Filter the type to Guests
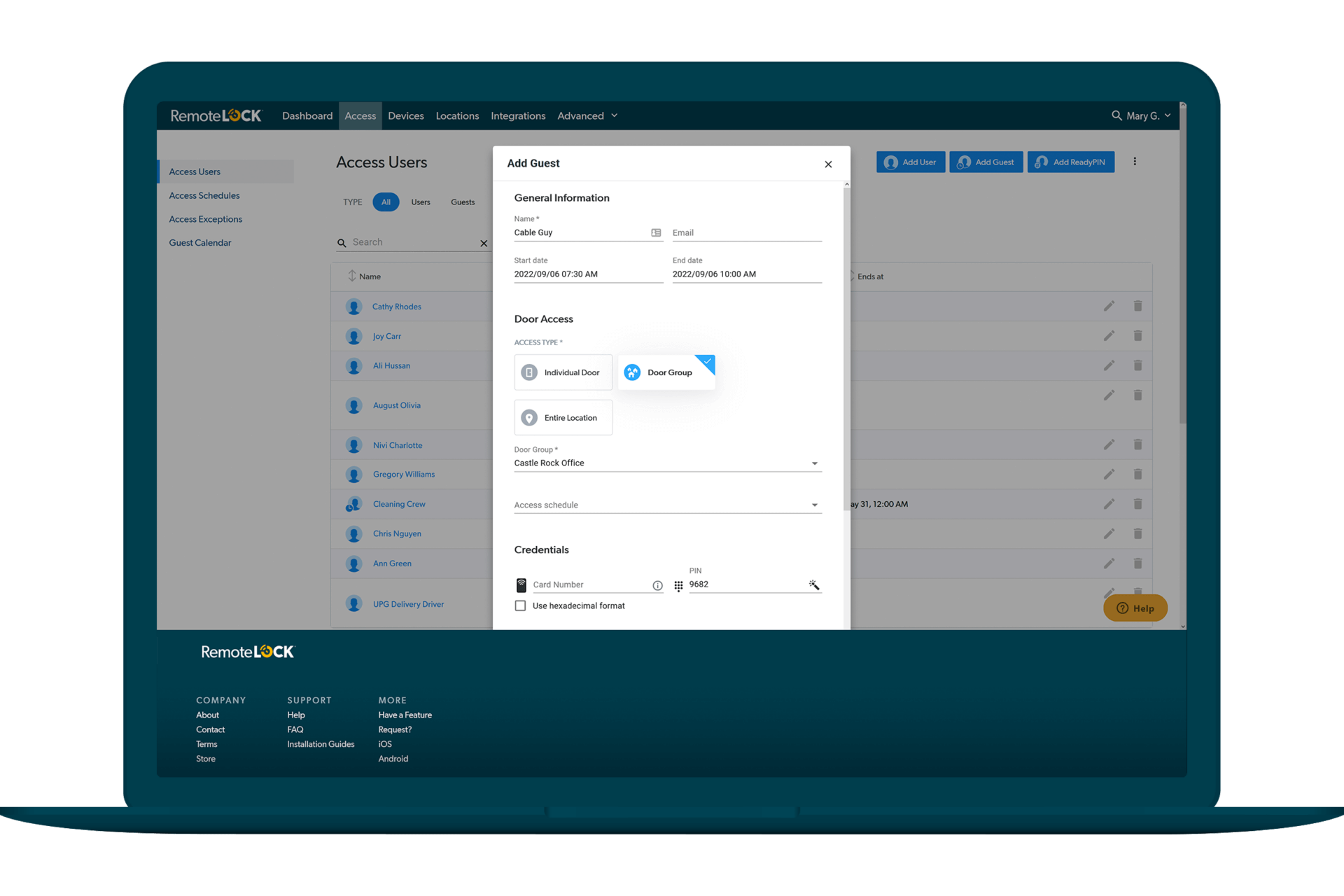The width and height of the screenshot is (1344, 896). point(463,202)
